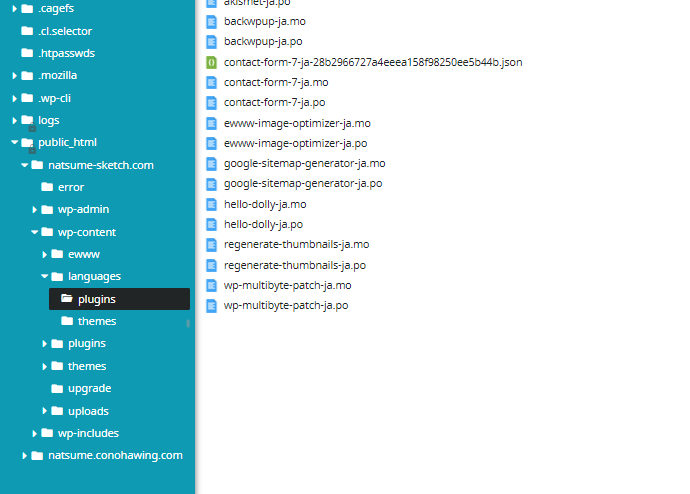
Task: Select the file name google-sitemap-generator-ja.mo
Action: [305, 164]
